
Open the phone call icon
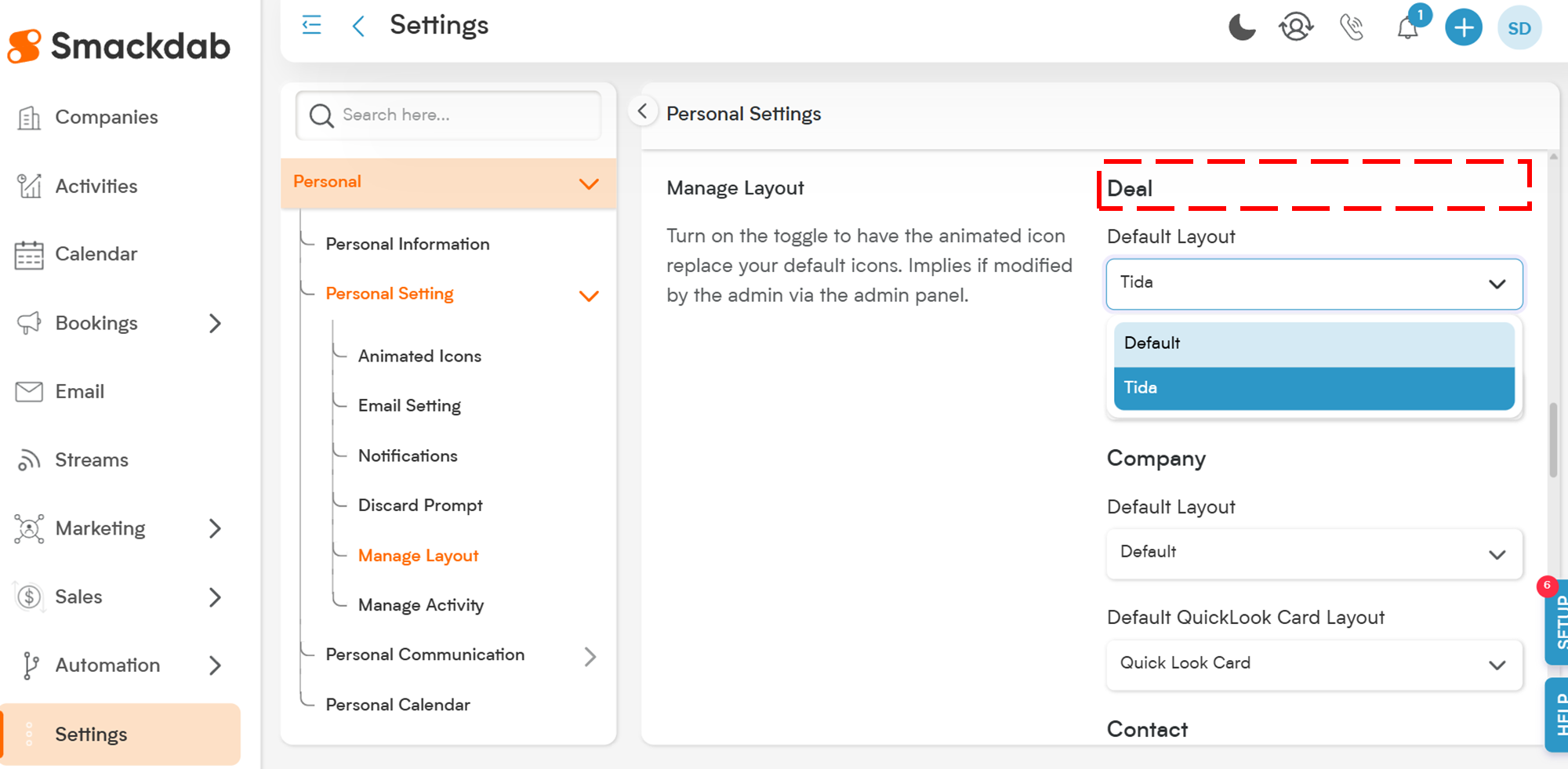point(1352,27)
